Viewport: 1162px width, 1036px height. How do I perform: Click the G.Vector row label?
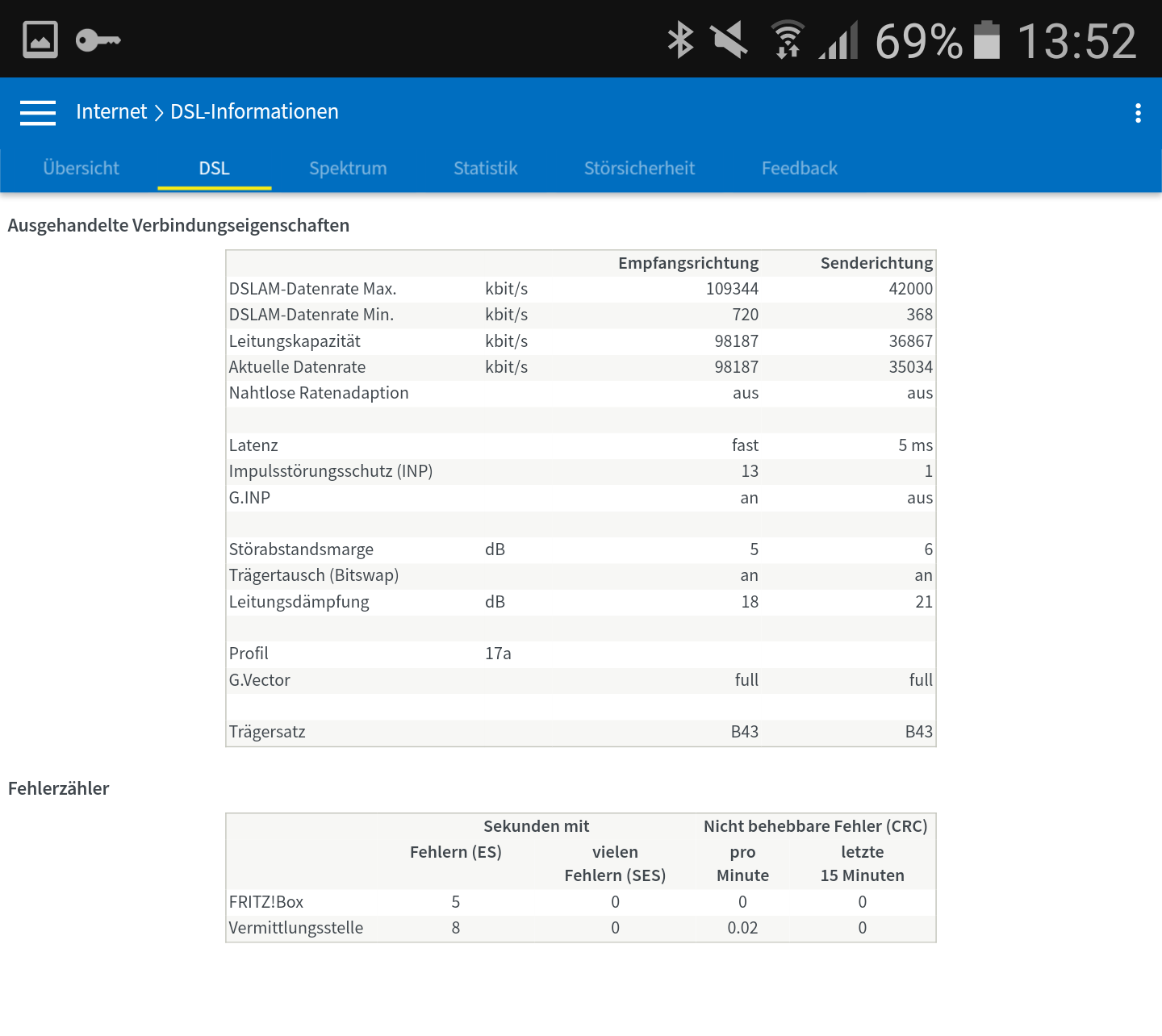pyautogui.click(x=259, y=680)
